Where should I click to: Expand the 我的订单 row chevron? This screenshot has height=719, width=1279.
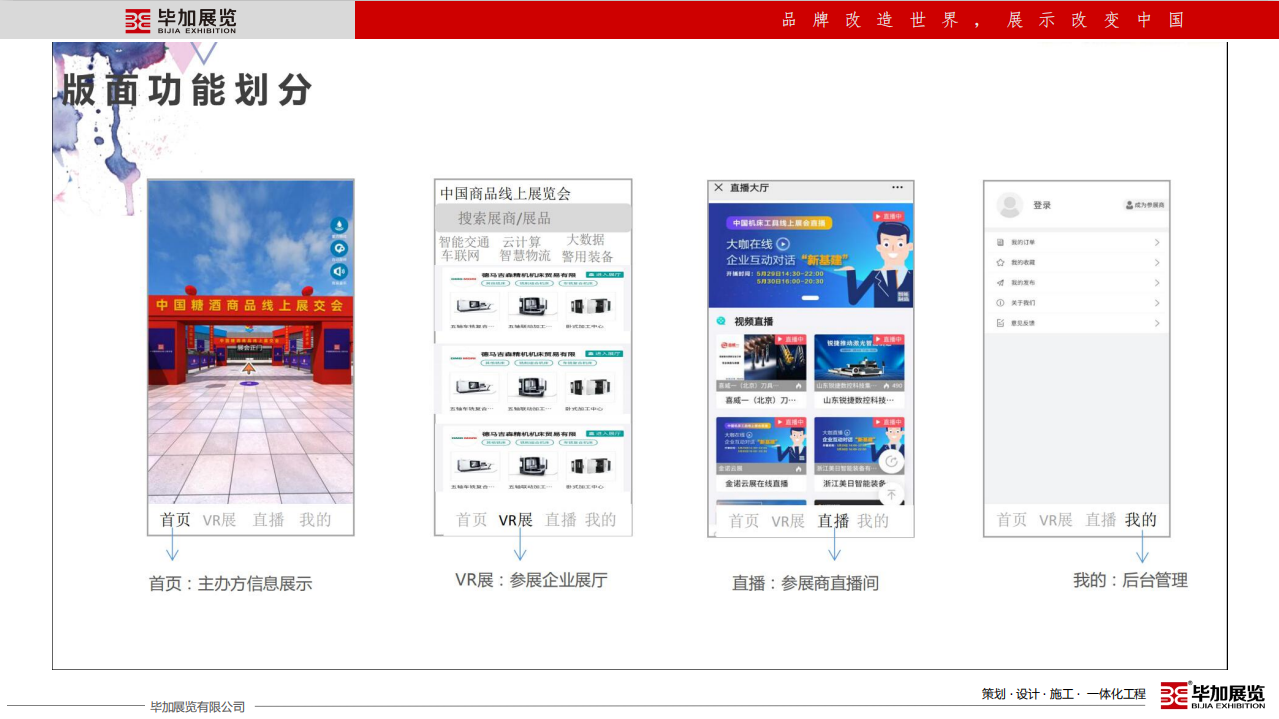pos(1157,243)
